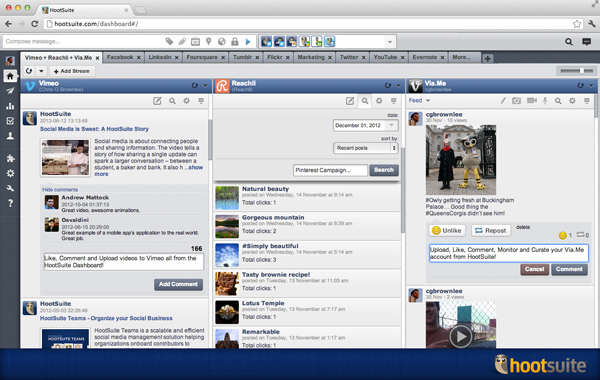The height and width of the screenshot is (380, 600).
Task: Click compose icon in Vimeo stream
Action: 157,101
